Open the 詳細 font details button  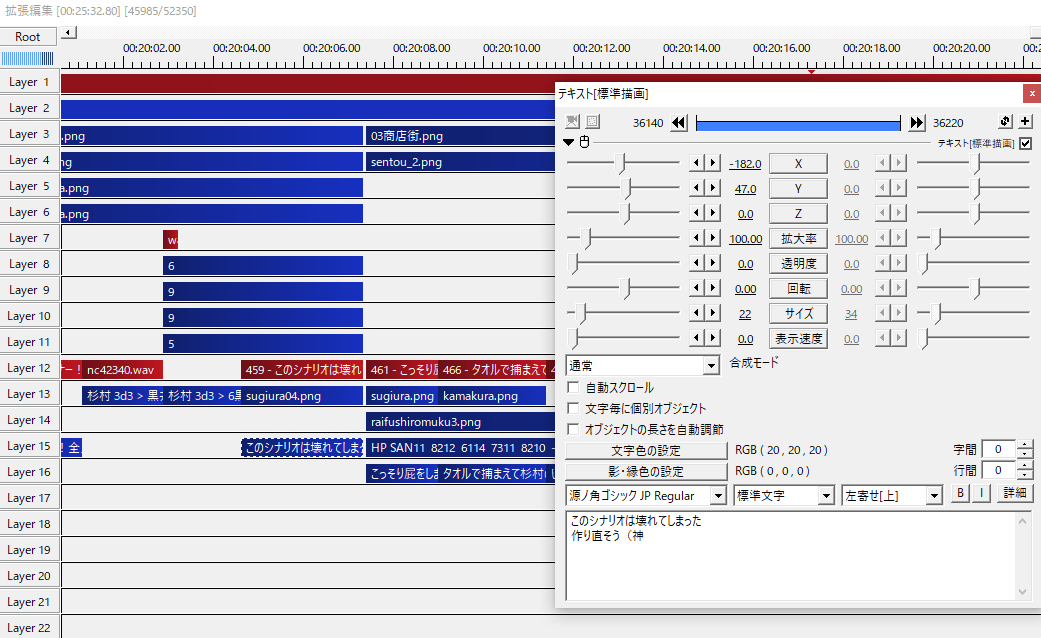click(1014, 493)
